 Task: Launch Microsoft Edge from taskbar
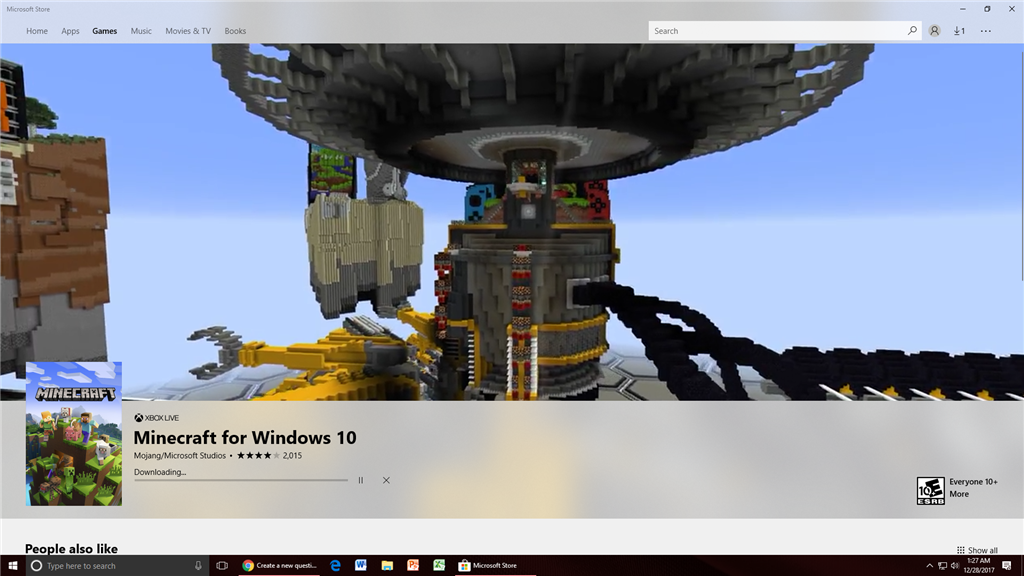[335, 566]
